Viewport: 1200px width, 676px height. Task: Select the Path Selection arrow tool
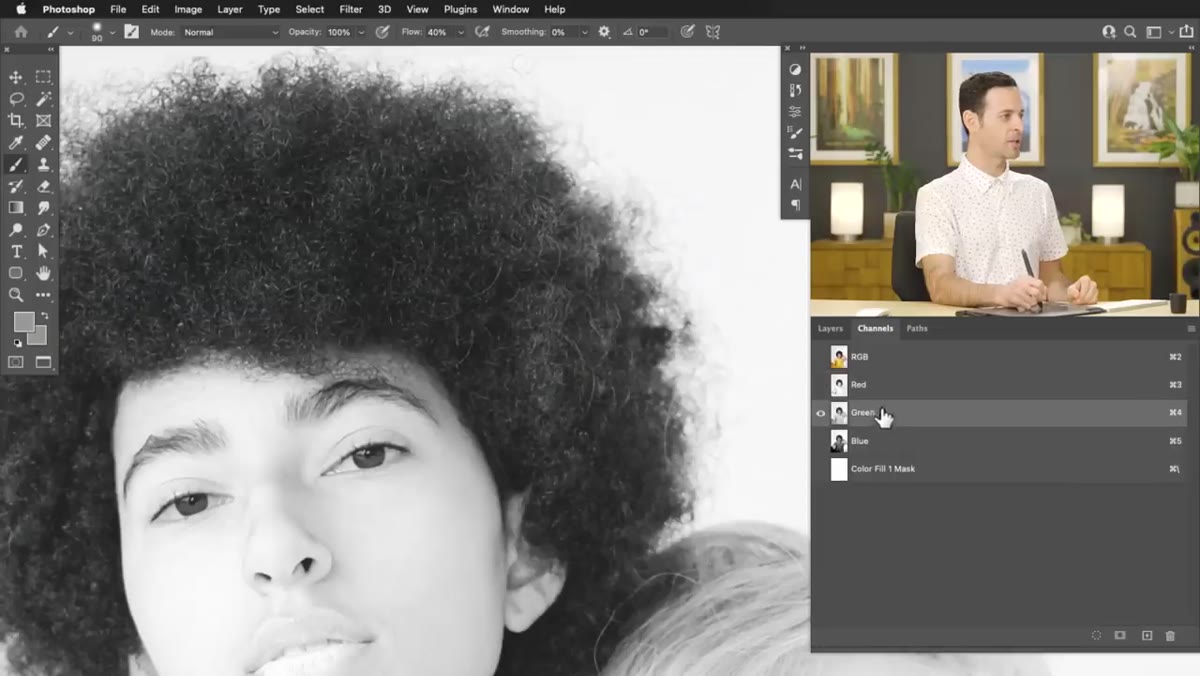click(x=43, y=251)
